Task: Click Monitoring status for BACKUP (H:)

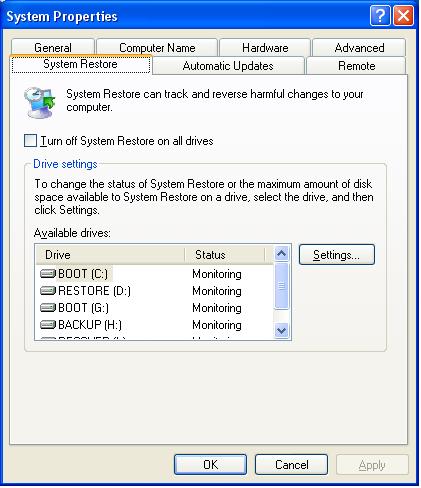Action: click(x=217, y=325)
